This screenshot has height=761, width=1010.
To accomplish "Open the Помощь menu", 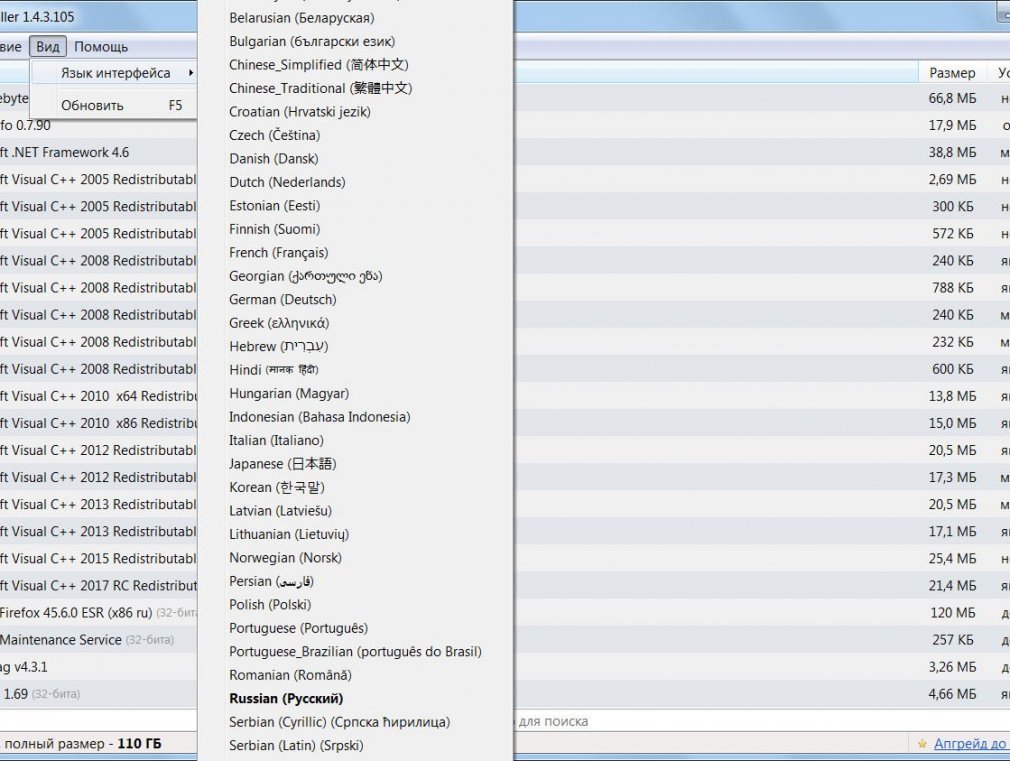I will pos(101,46).
